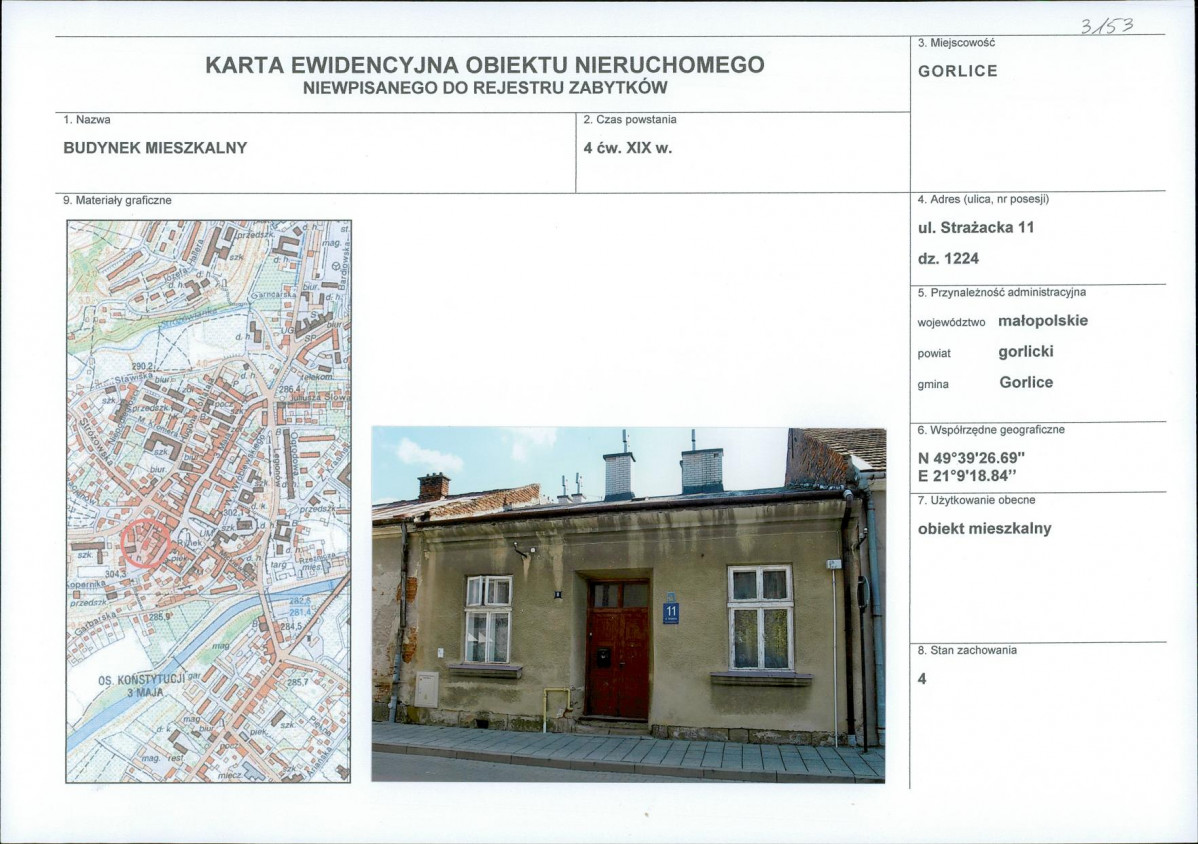Click the handwritten number 3153
Image resolution: width=1198 pixels, height=844 pixels.
click(x=1107, y=26)
